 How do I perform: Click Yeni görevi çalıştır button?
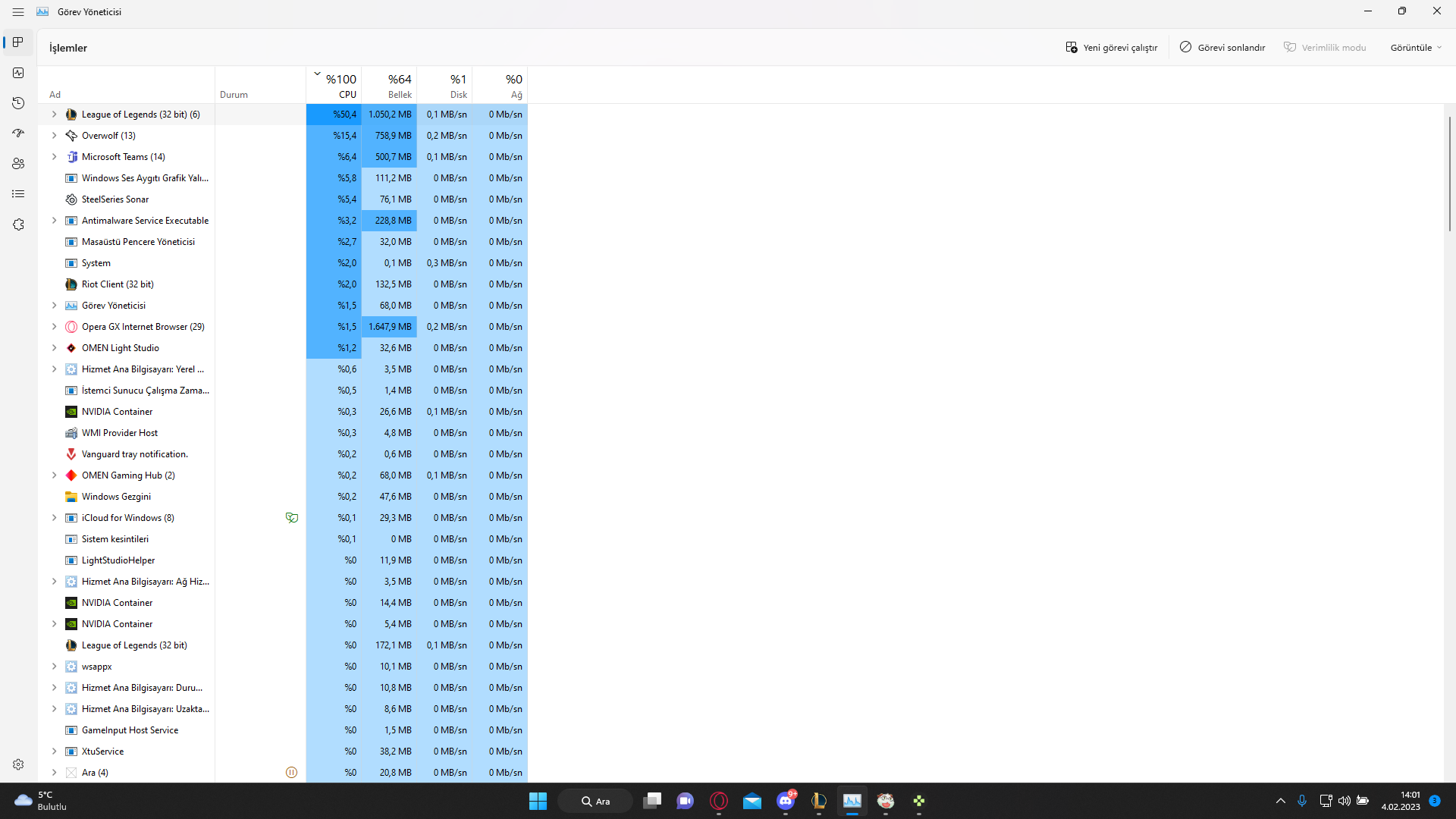click(x=1111, y=48)
